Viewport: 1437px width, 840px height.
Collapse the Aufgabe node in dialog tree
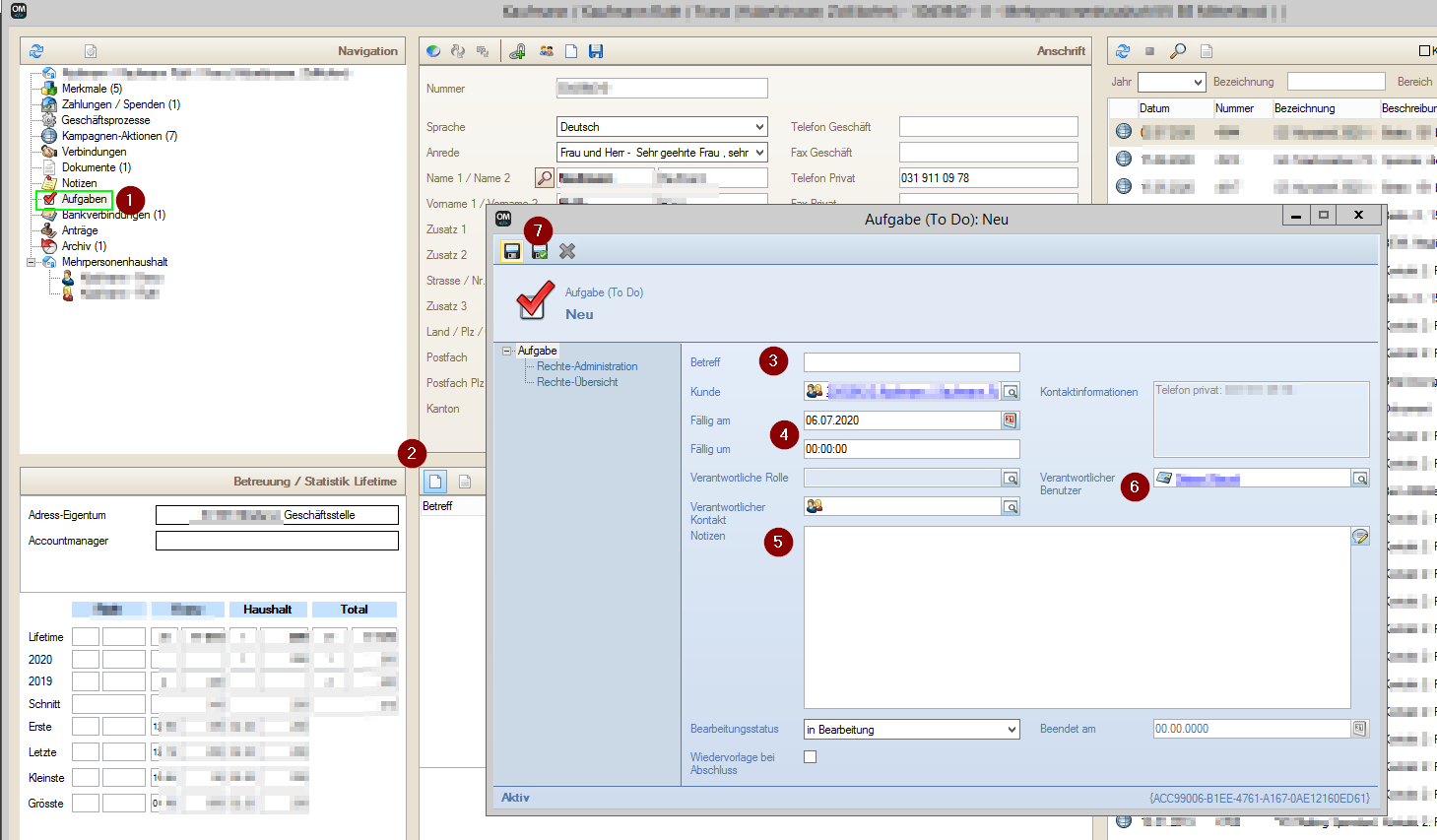[x=507, y=351]
